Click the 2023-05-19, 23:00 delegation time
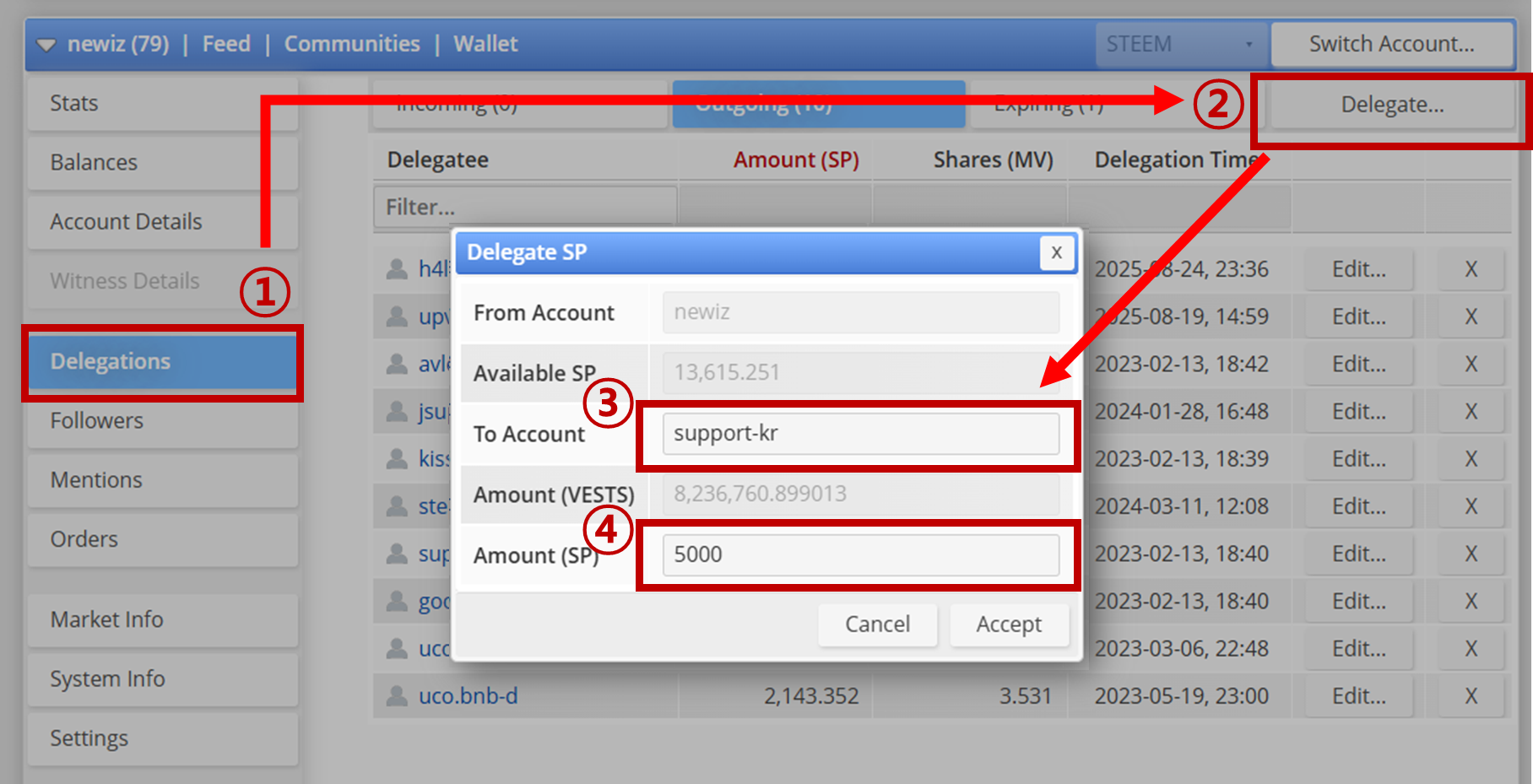The height and width of the screenshot is (784, 1533). [x=1182, y=695]
